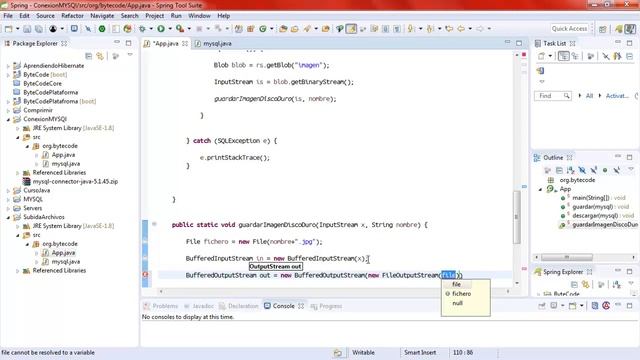Viewport: 640px width, 360px height.
Task: Click the Link with Editor icon in Spring Explorer
Action: tap(586, 284)
